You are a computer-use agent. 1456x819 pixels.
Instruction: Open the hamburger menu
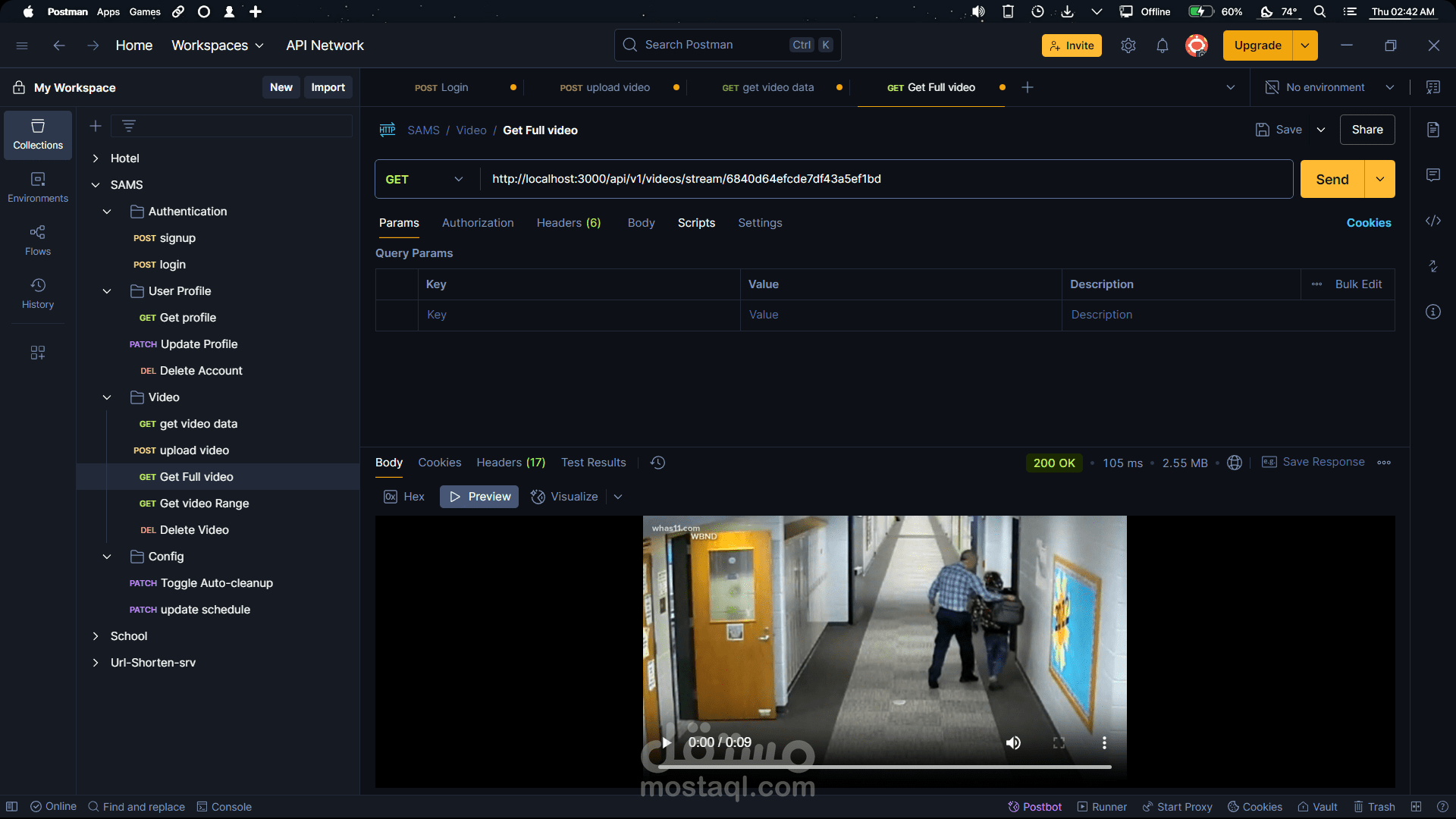[x=22, y=45]
